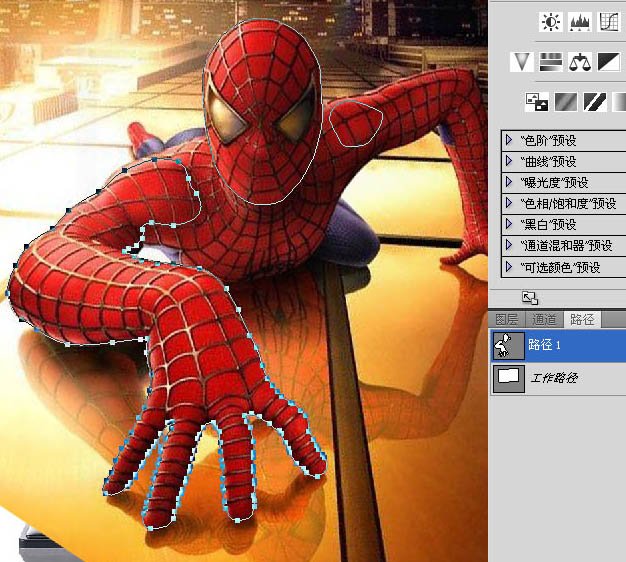Expand the "曲线"预设 preset group
Viewport: 626px width, 562px height.
(509, 161)
